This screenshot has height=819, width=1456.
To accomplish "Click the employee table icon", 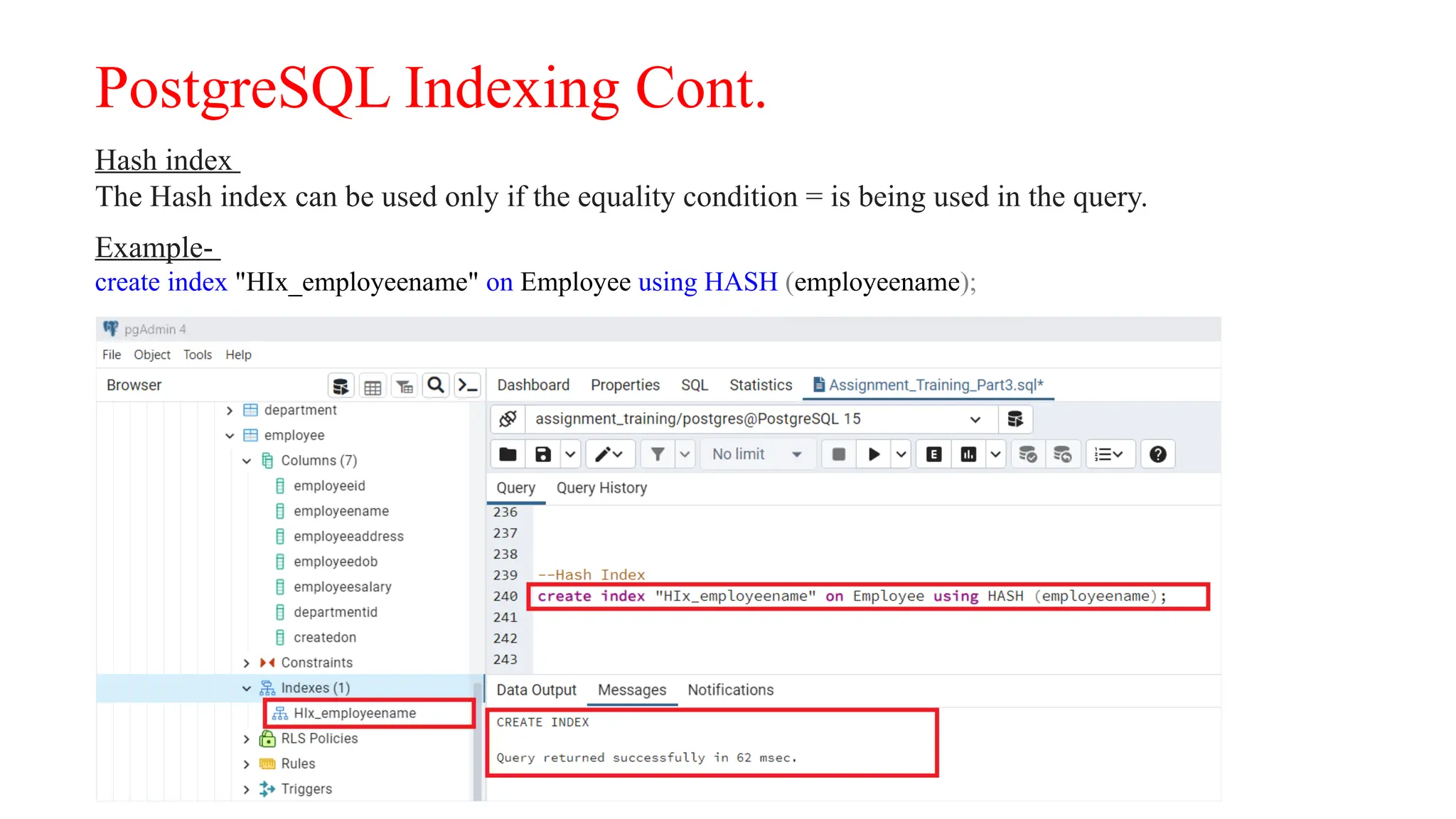I will click(x=250, y=435).
